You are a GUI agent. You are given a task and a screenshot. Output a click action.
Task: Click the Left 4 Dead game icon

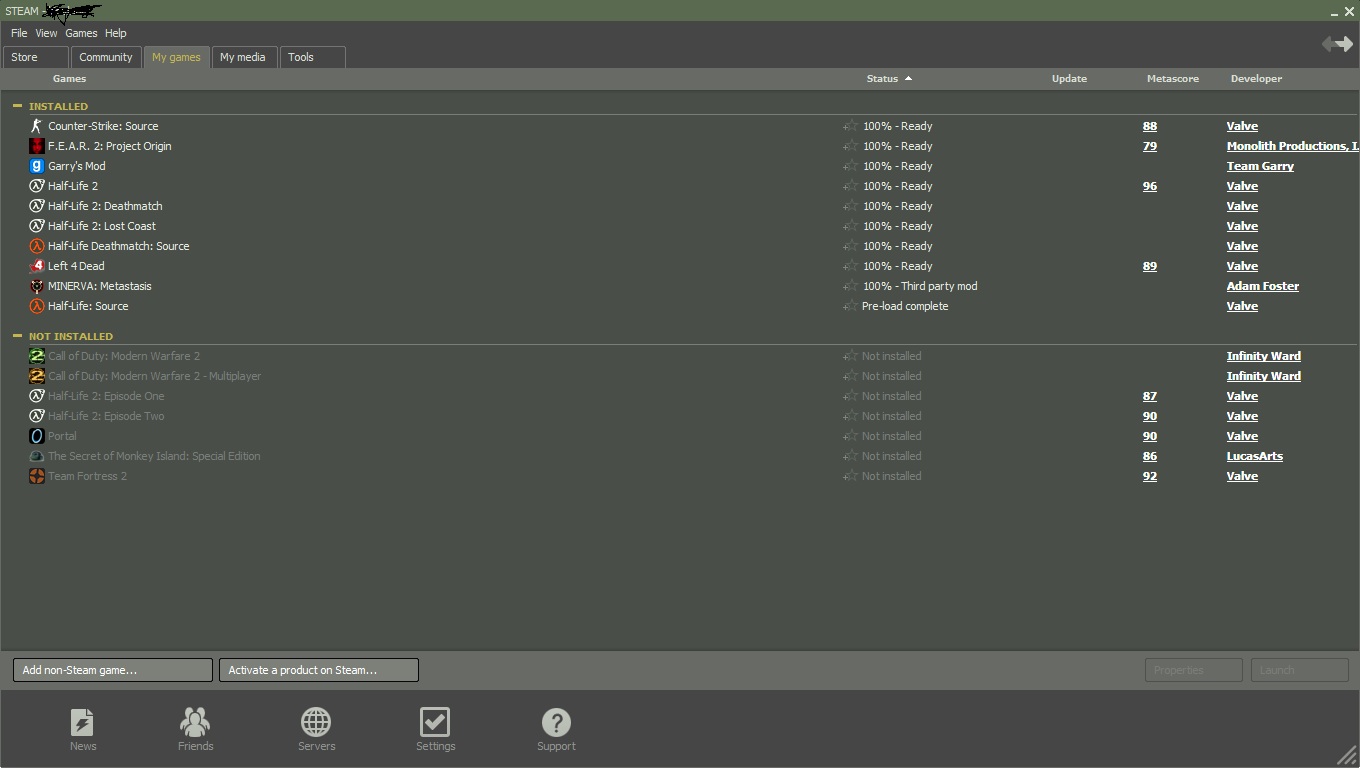pos(37,266)
